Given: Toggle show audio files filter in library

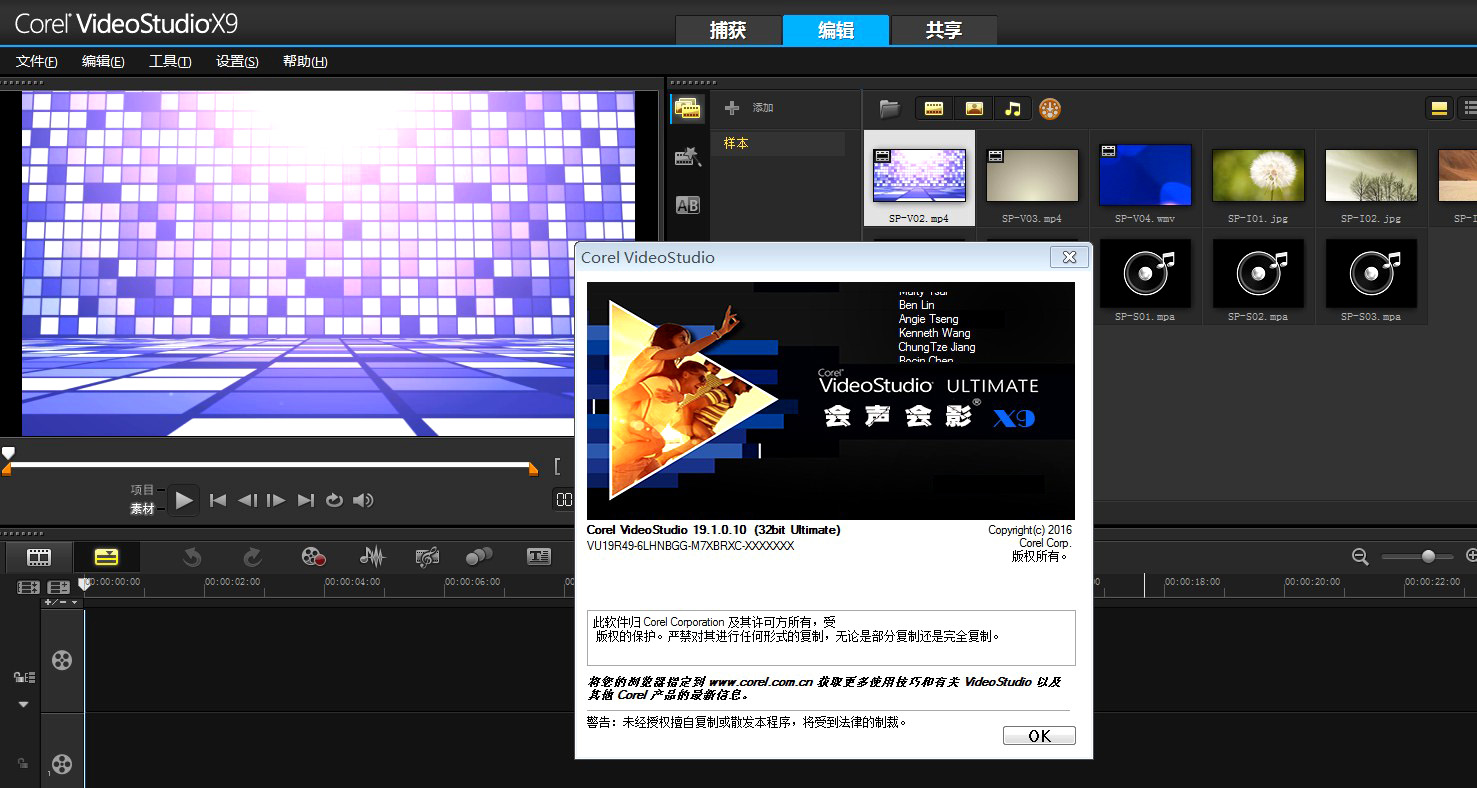Looking at the screenshot, I should click(x=1012, y=109).
